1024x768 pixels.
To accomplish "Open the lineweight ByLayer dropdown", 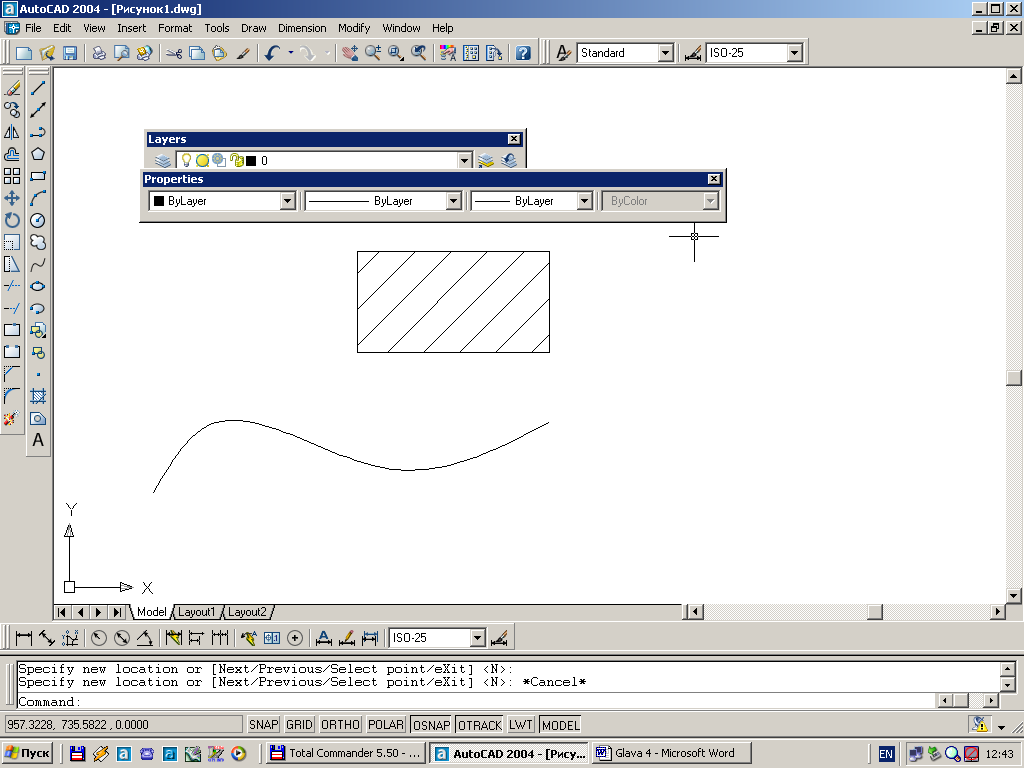I will pos(584,201).
